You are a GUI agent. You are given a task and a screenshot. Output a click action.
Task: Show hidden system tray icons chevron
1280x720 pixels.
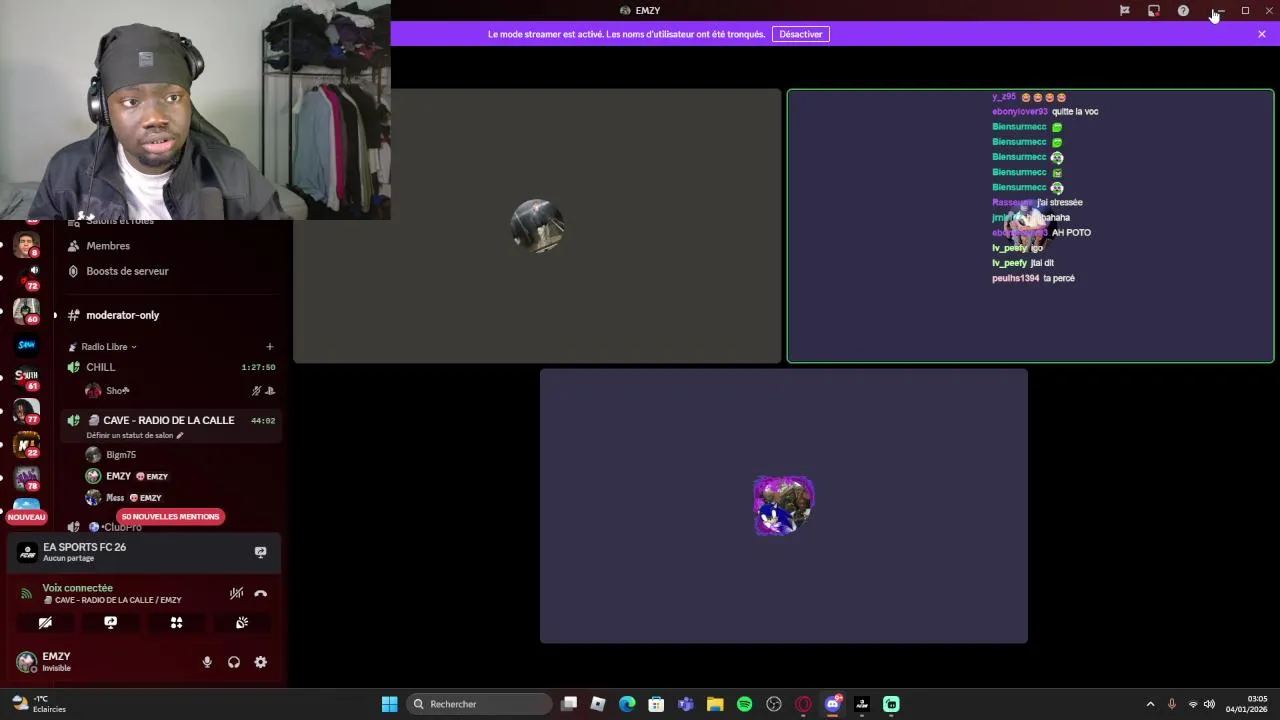point(1150,704)
